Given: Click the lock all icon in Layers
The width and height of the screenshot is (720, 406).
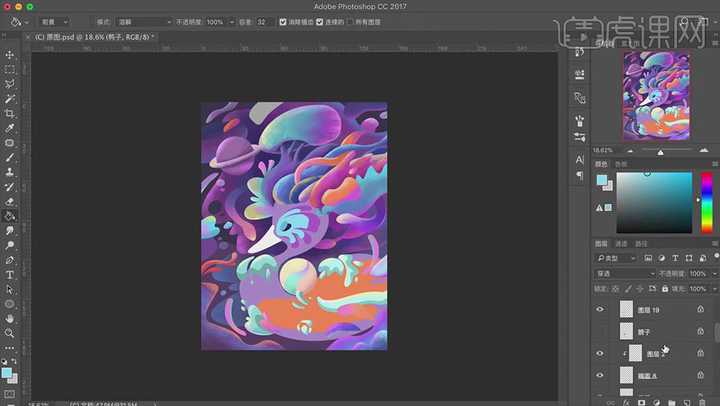Looking at the screenshot, I should (x=665, y=289).
